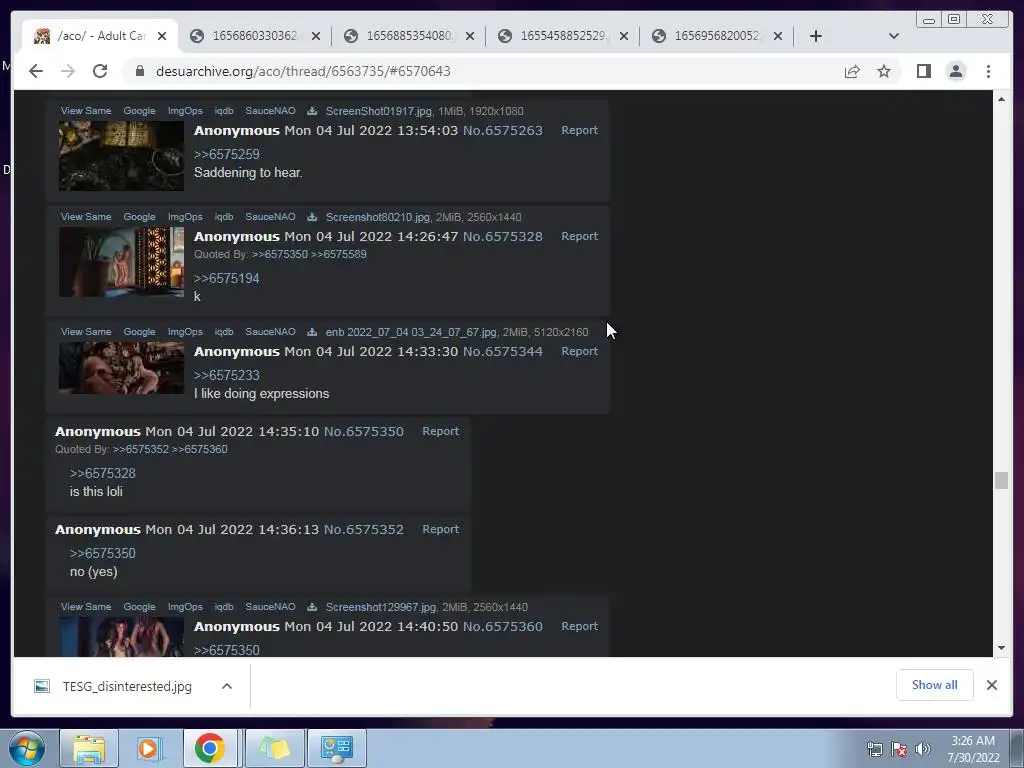The height and width of the screenshot is (768, 1024).
Task: Click Show all downloads button
Action: (x=935, y=685)
